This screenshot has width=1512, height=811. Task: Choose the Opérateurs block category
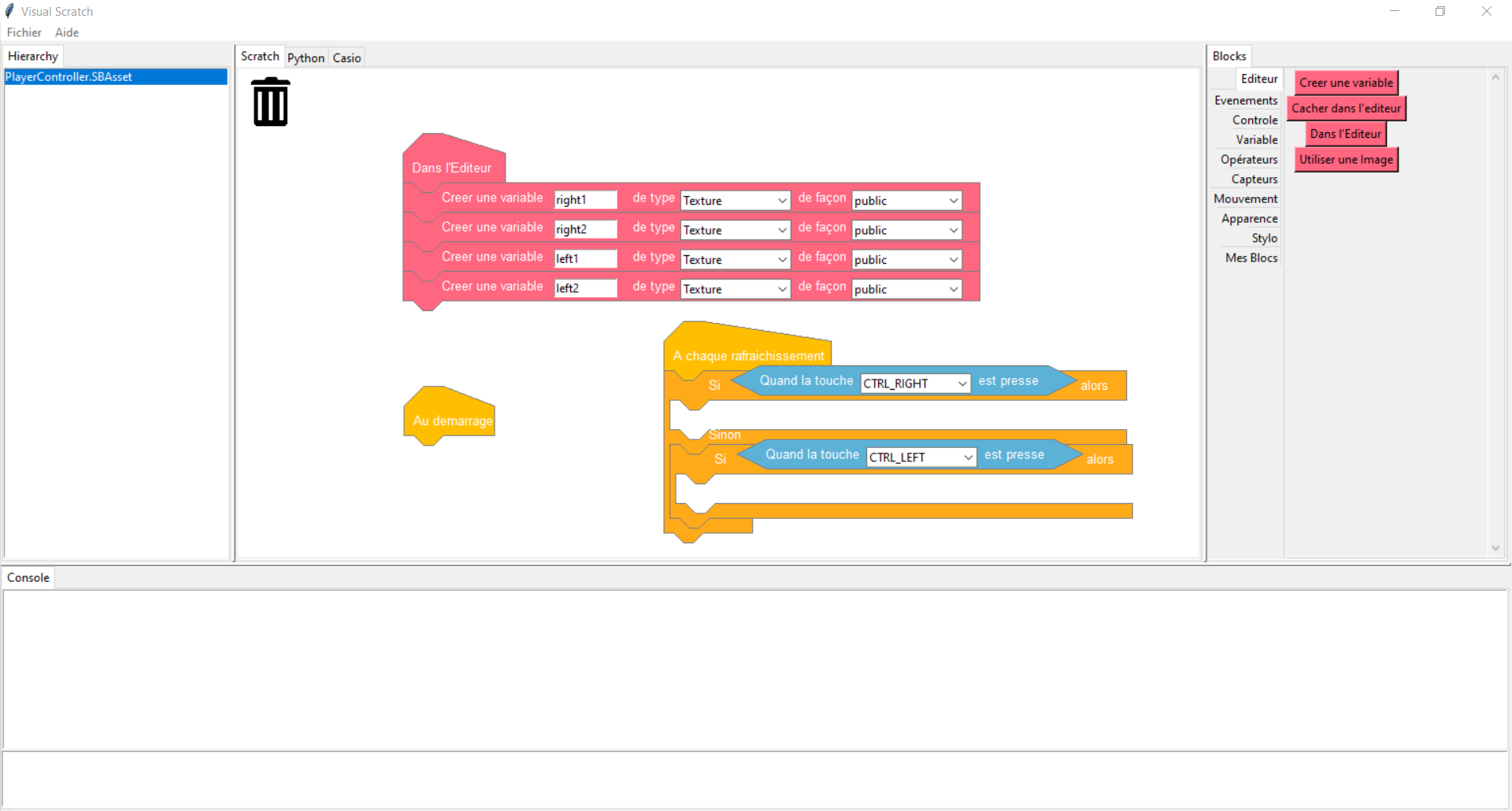1249,159
